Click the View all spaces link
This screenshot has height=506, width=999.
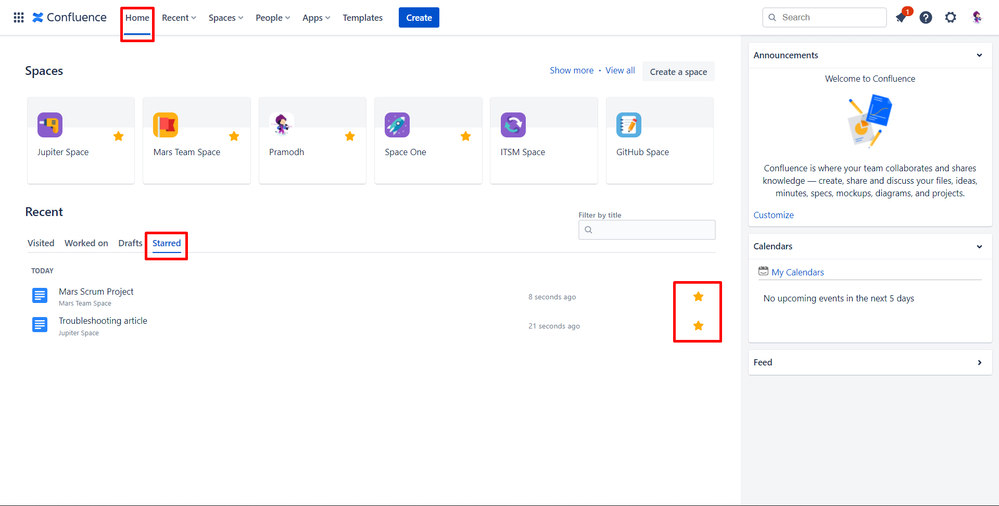(x=620, y=70)
